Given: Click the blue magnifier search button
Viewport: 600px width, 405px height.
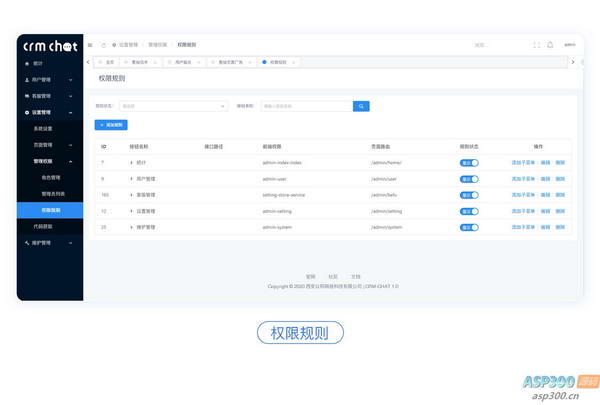Looking at the screenshot, I should coord(361,106).
